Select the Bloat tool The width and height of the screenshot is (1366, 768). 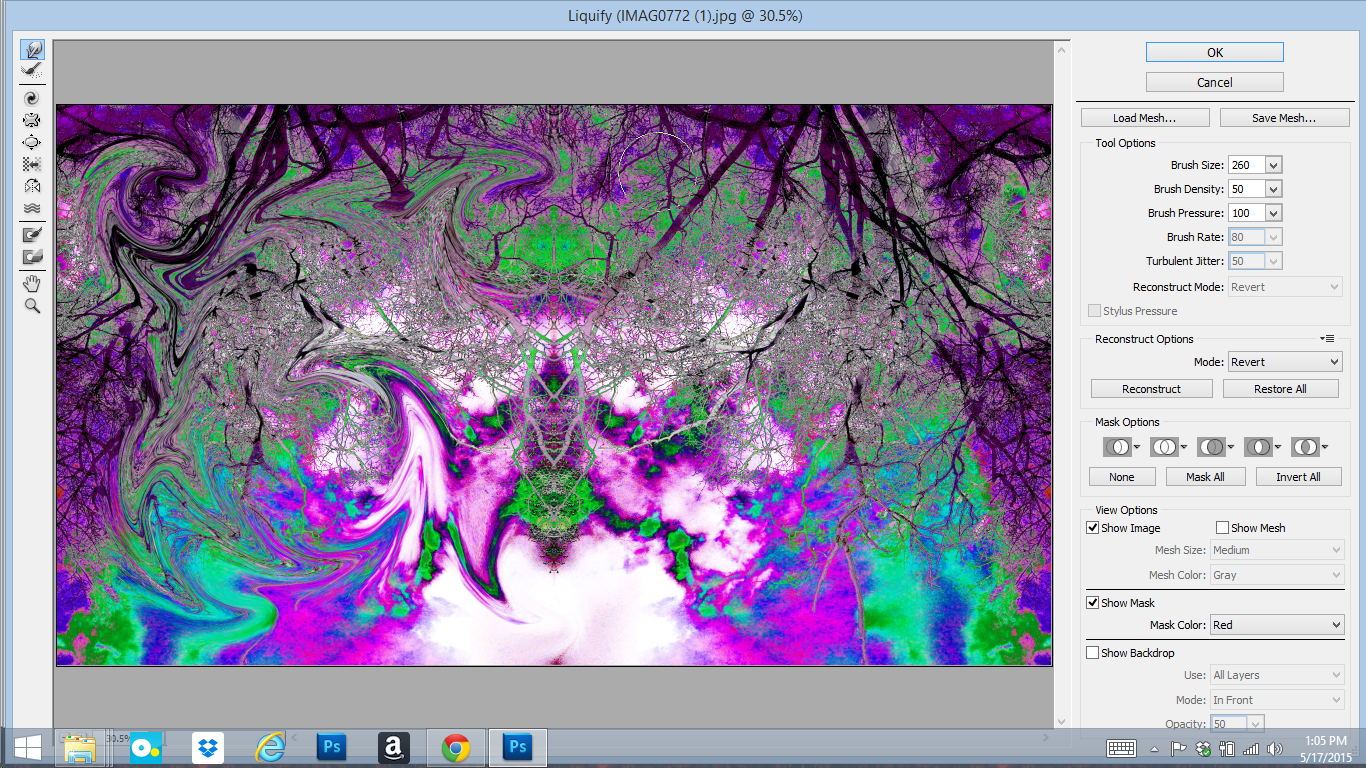pyautogui.click(x=32, y=142)
